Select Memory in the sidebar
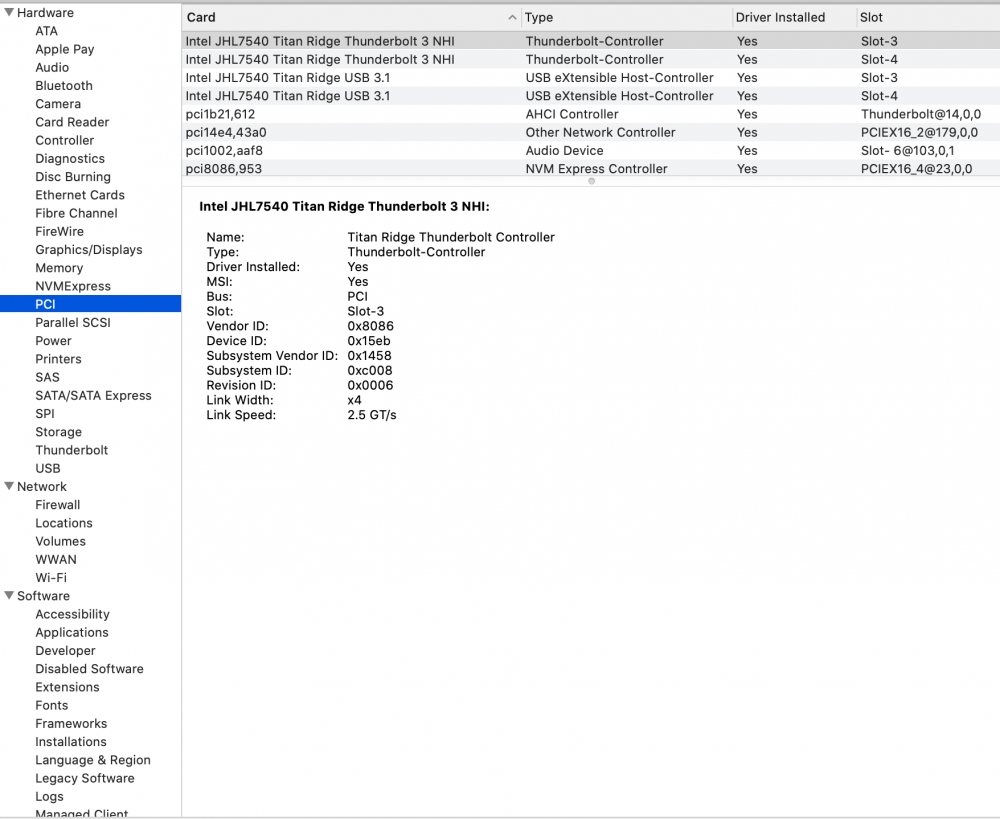1000x819 pixels. coord(59,268)
